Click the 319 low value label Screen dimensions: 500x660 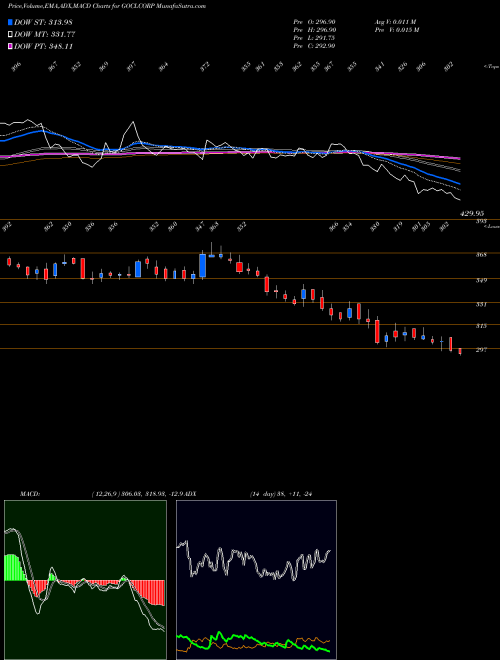click(397, 226)
